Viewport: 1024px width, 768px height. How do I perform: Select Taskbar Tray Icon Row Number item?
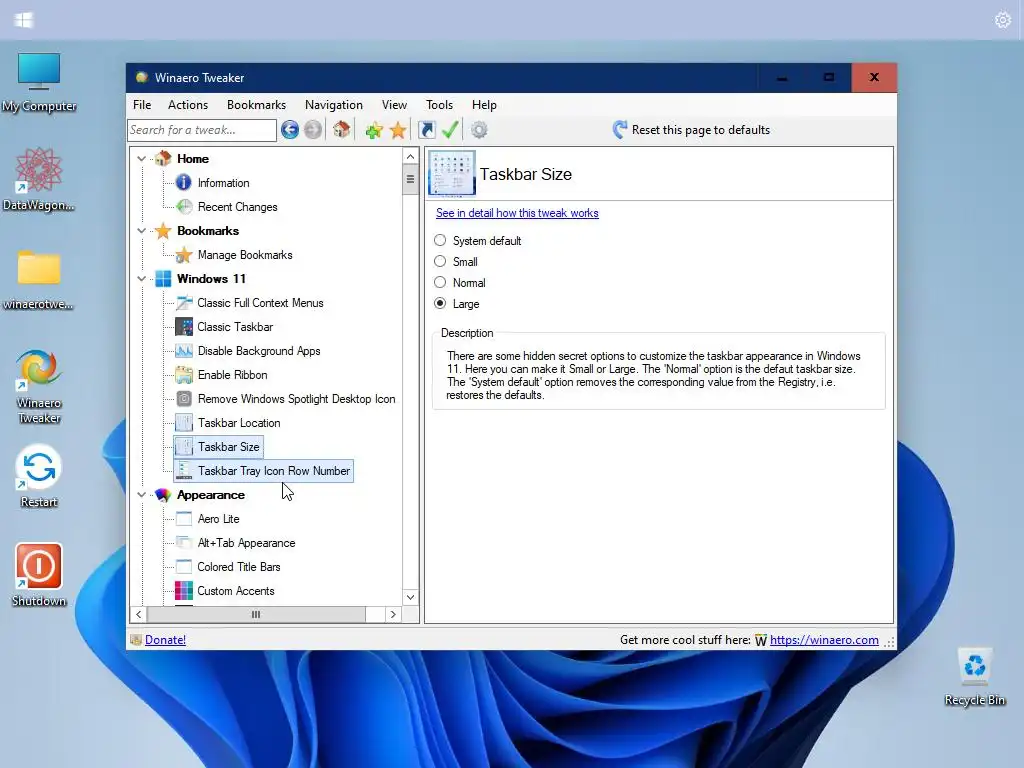[x=264, y=471]
